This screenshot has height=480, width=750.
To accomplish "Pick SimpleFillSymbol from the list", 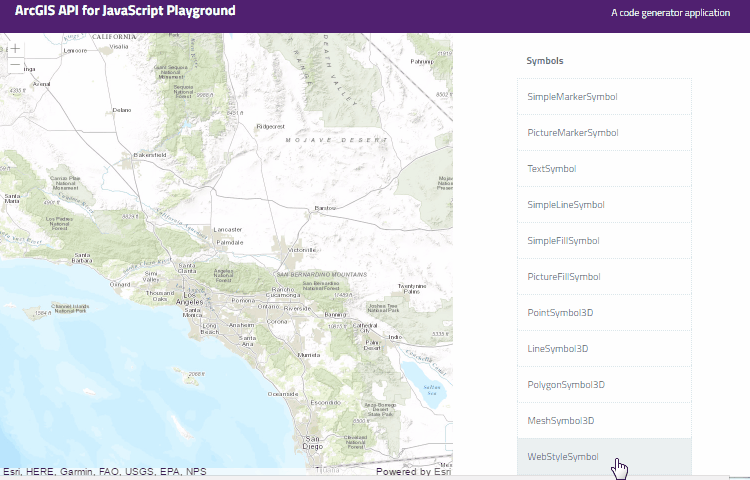I will coord(604,240).
